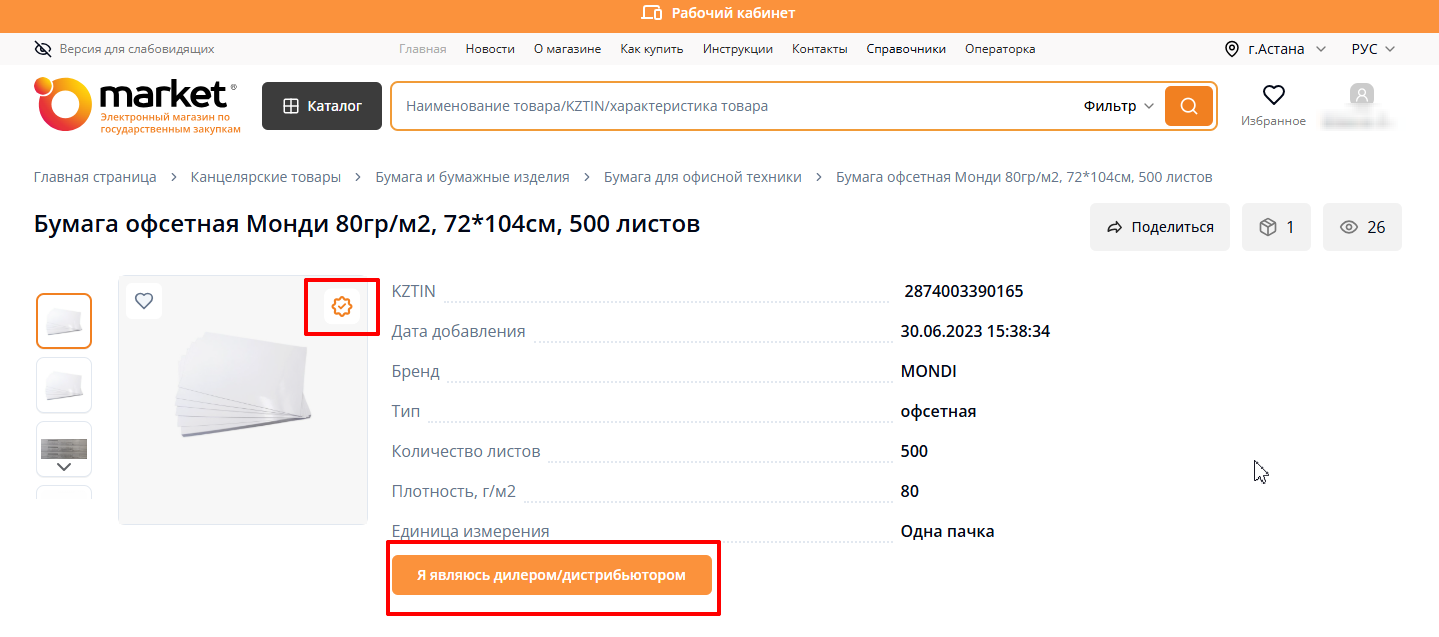Click the location pin icon
Image resolution: width=1439 pixels, height=637 pixels.
point(1232,49)
